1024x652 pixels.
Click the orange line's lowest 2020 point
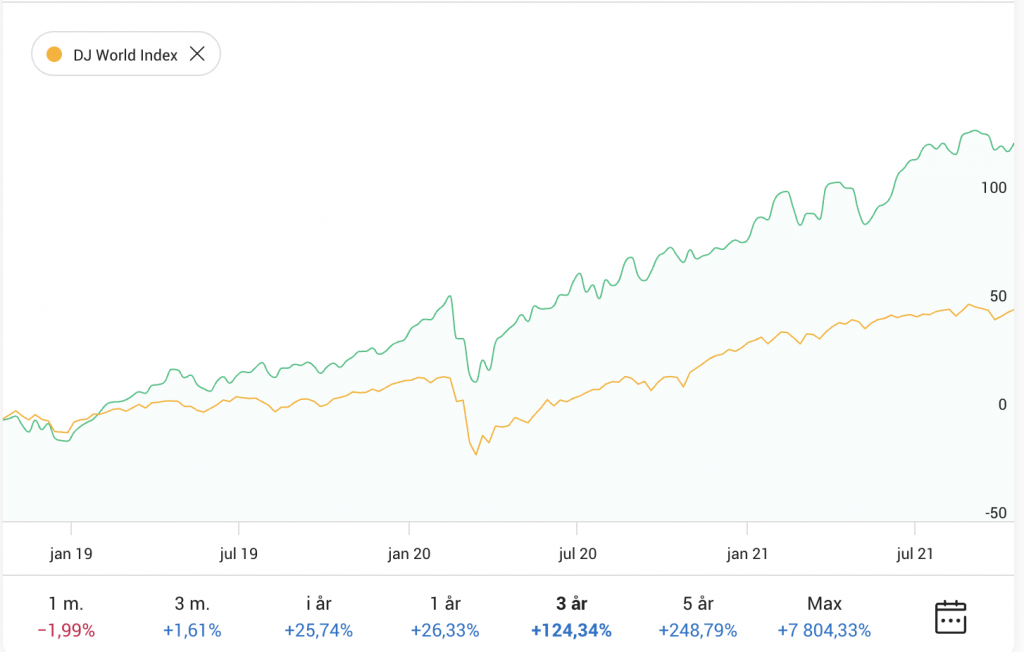(476, 454)
